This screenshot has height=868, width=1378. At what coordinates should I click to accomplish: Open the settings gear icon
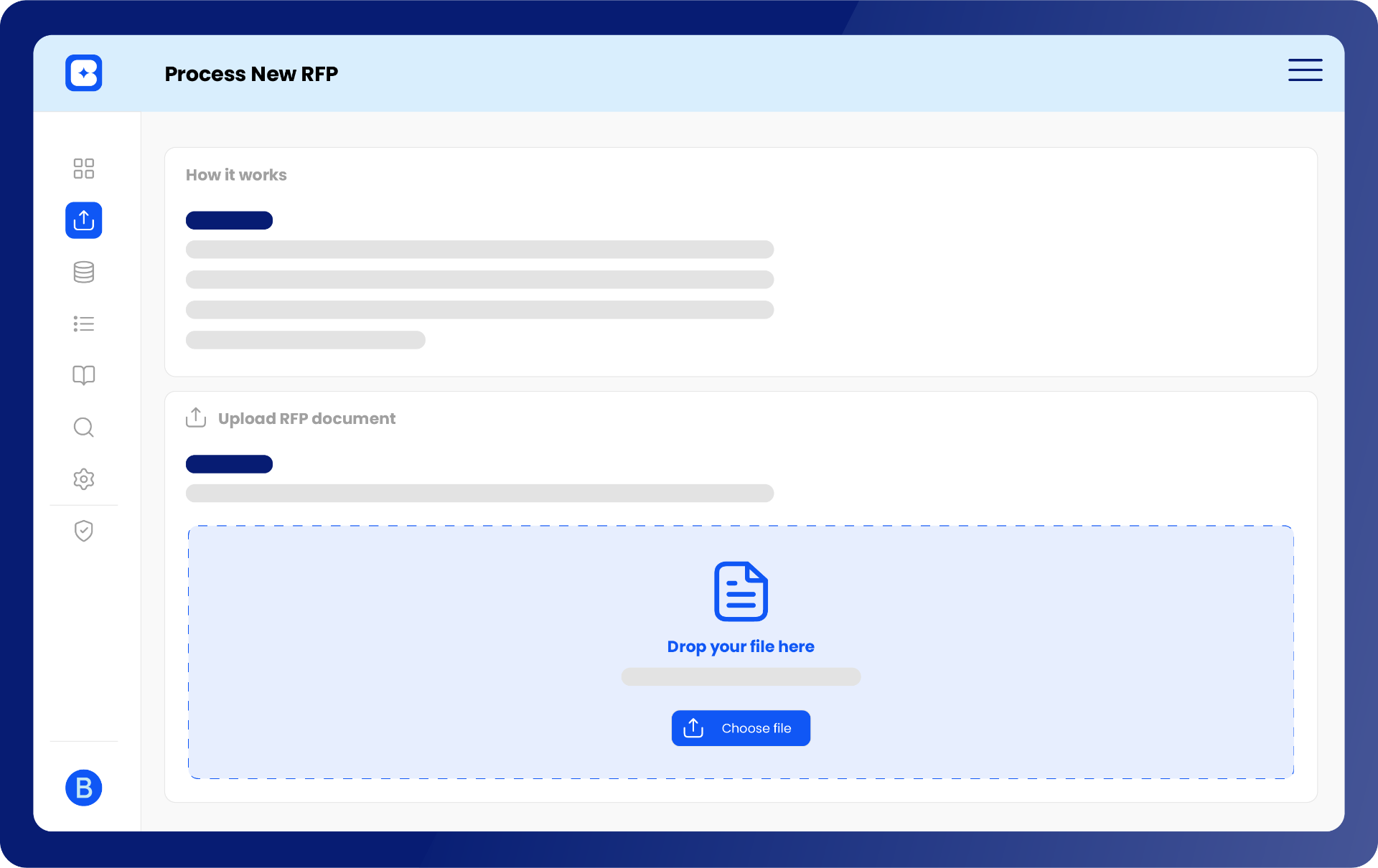(x=83, y=479)
